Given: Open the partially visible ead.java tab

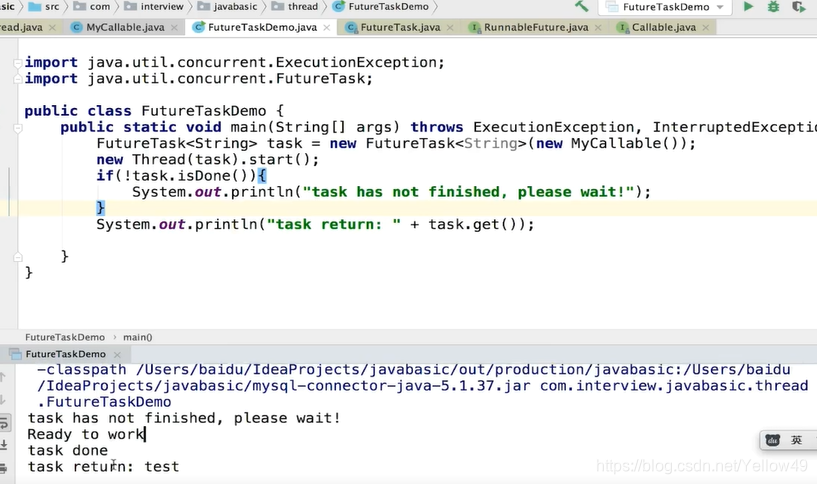Looking at the screenshot, I should (x=21, y=27).
